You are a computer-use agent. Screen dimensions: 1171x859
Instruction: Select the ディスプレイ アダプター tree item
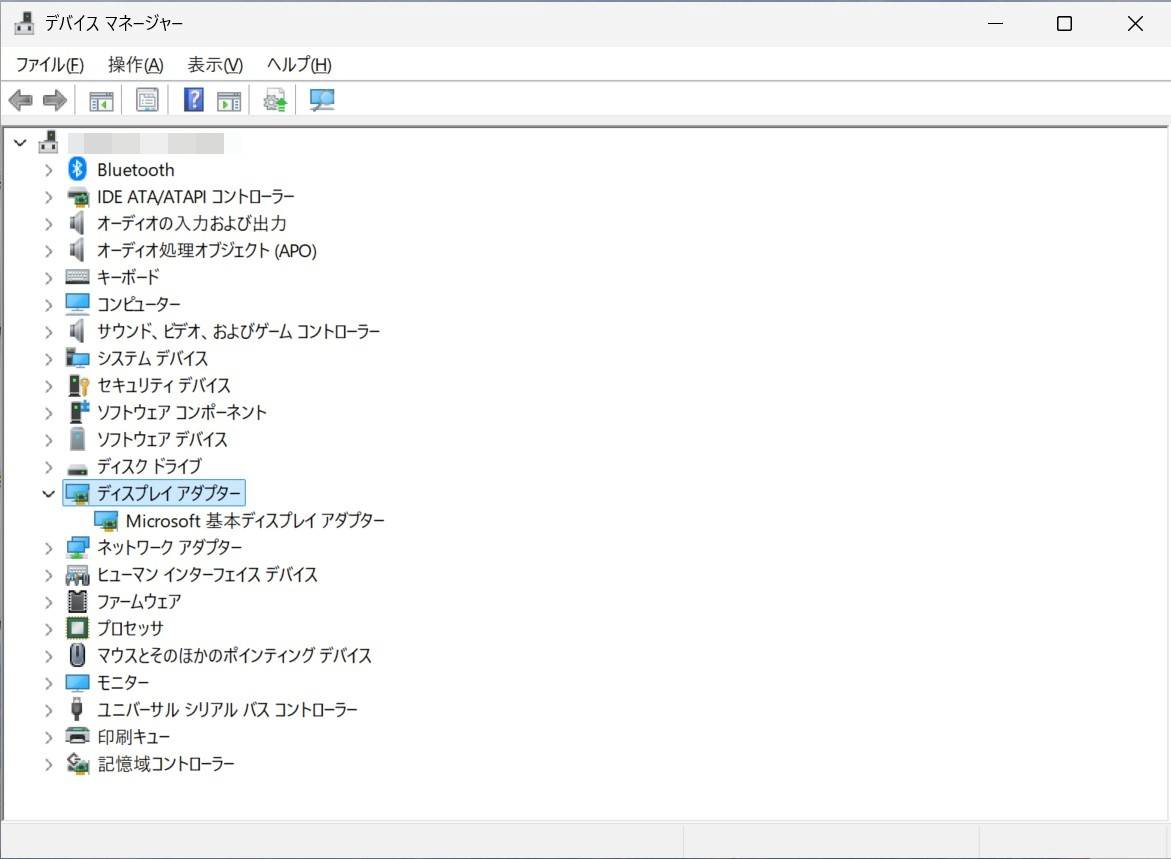coord(169,493)
